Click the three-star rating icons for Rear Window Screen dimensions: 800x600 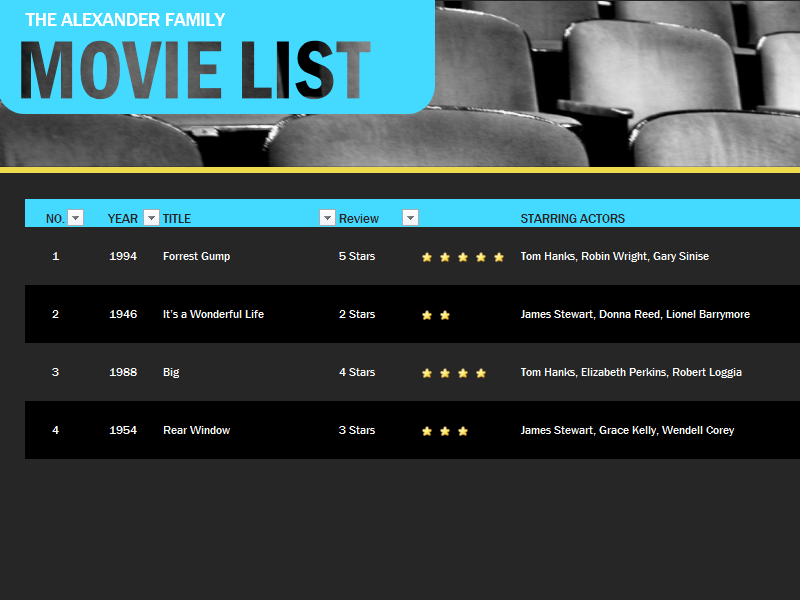(445, 432)
